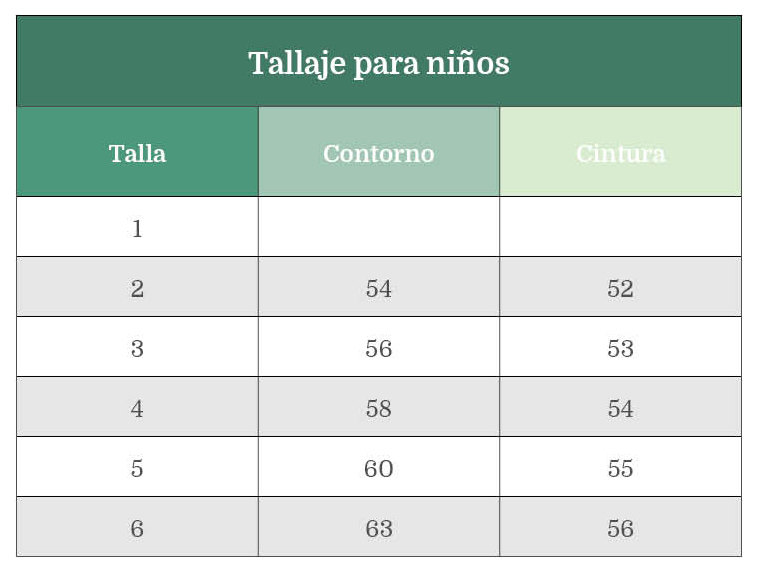This screenshot has width=759, height=575.
Task: Click Contorno value 54 in Talla 2 row
Action: pos(378,288)
